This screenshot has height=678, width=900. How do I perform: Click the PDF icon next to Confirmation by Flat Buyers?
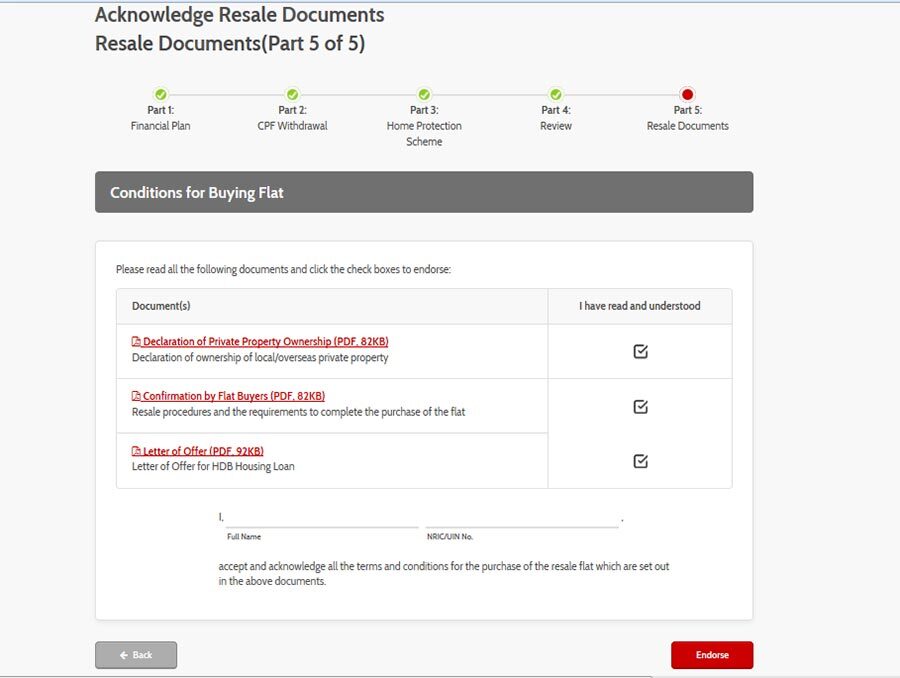135,396
